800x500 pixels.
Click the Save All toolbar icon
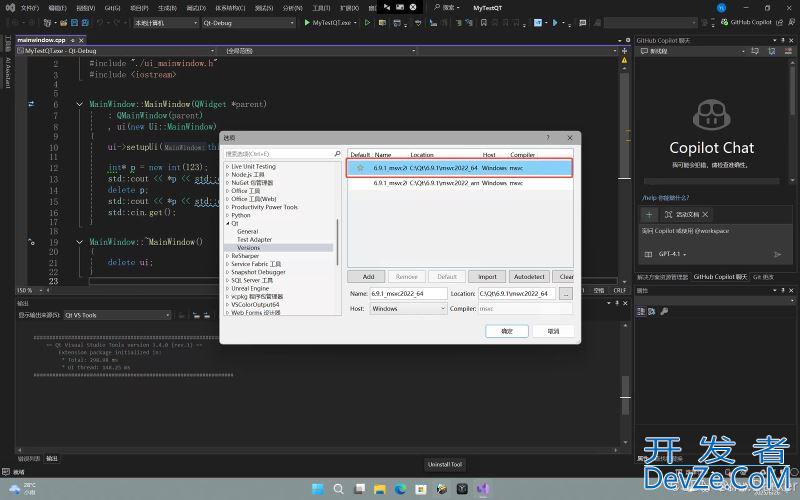click(x=85, y=23)
